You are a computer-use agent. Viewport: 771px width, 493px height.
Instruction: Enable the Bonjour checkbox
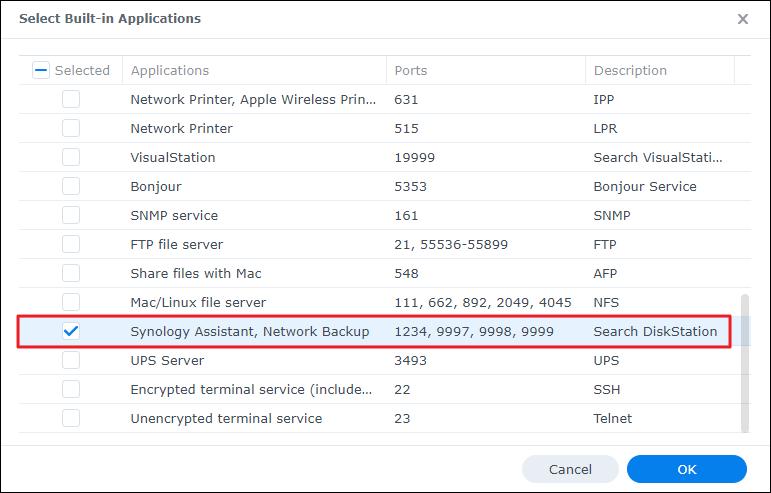tap(71, 186)
